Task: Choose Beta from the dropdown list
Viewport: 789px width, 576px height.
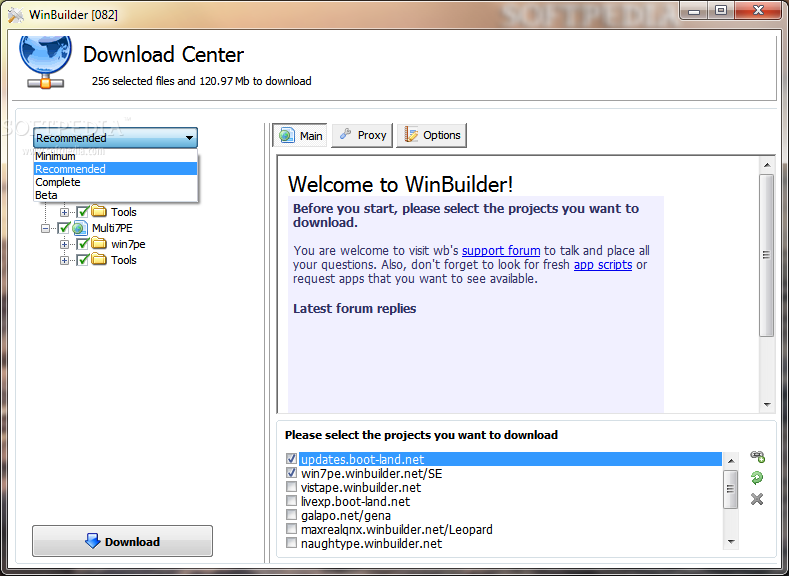Action: [x=116, y=195]
